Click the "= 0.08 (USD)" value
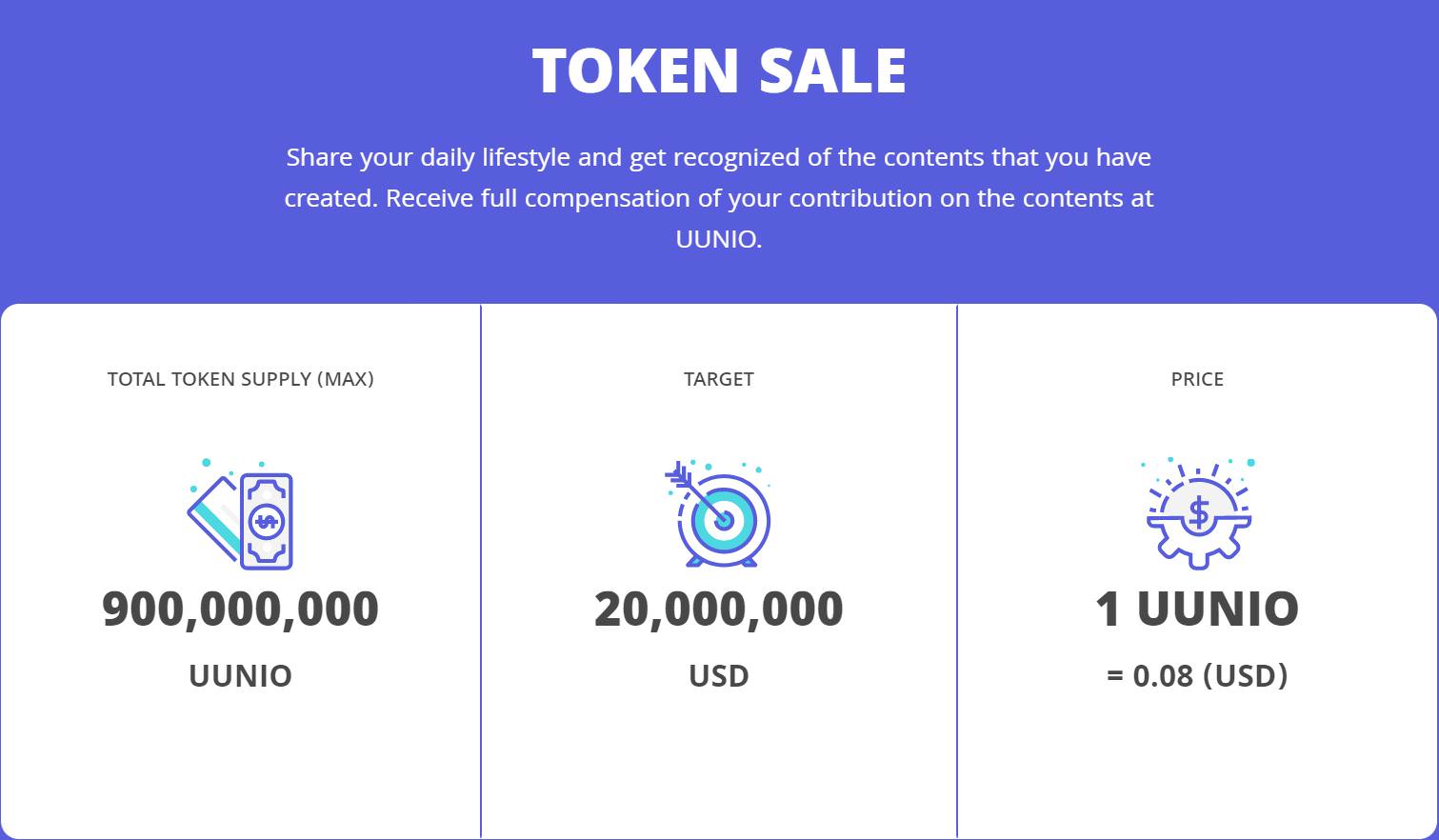The image size is (1439, 840). 1197,676
